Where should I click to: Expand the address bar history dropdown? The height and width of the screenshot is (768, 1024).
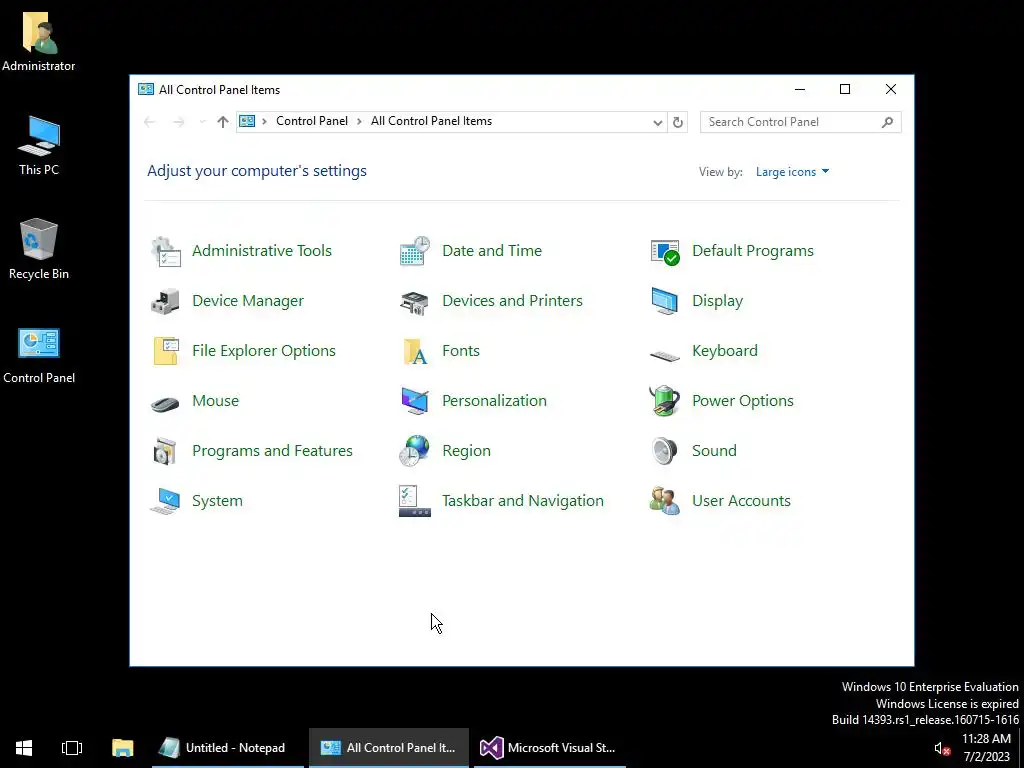658,122
